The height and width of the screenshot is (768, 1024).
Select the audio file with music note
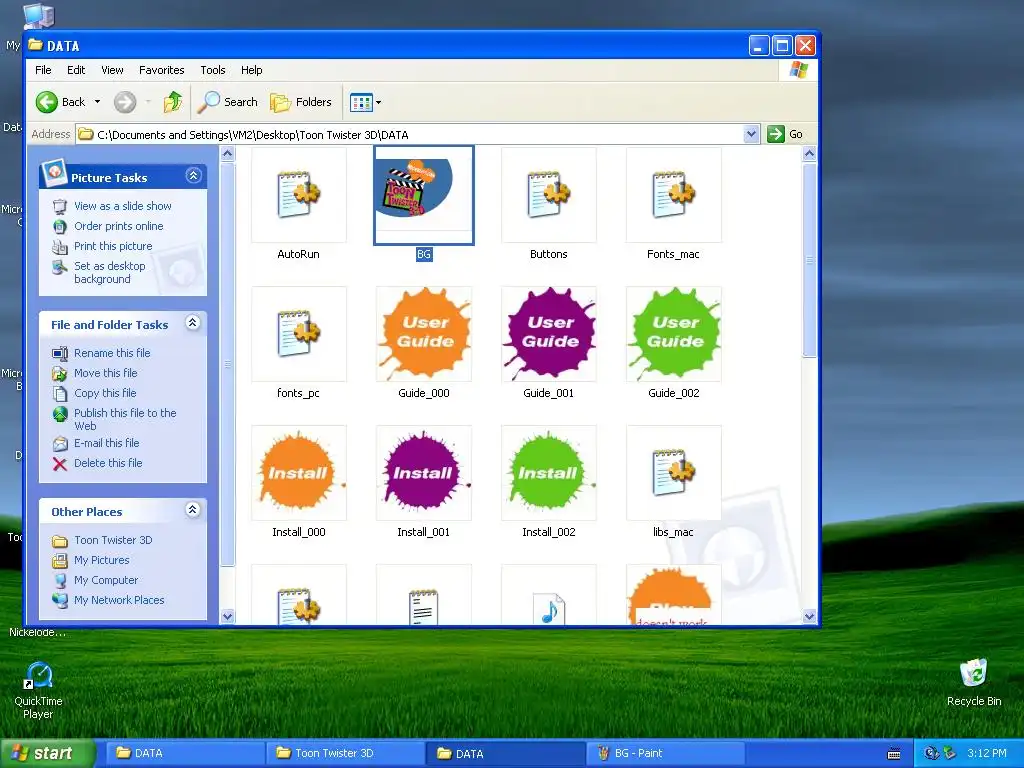coord(549,594)
